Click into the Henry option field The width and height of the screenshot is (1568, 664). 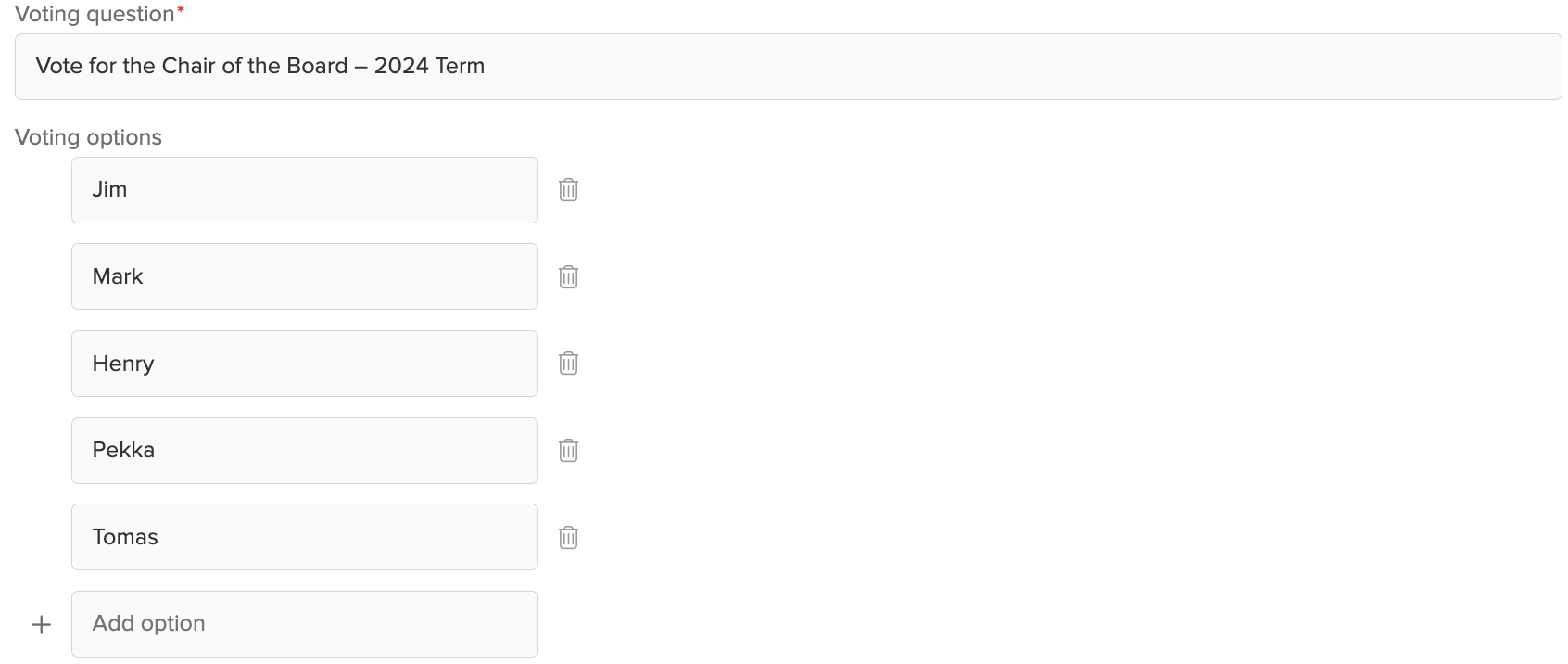pos(304,364)
